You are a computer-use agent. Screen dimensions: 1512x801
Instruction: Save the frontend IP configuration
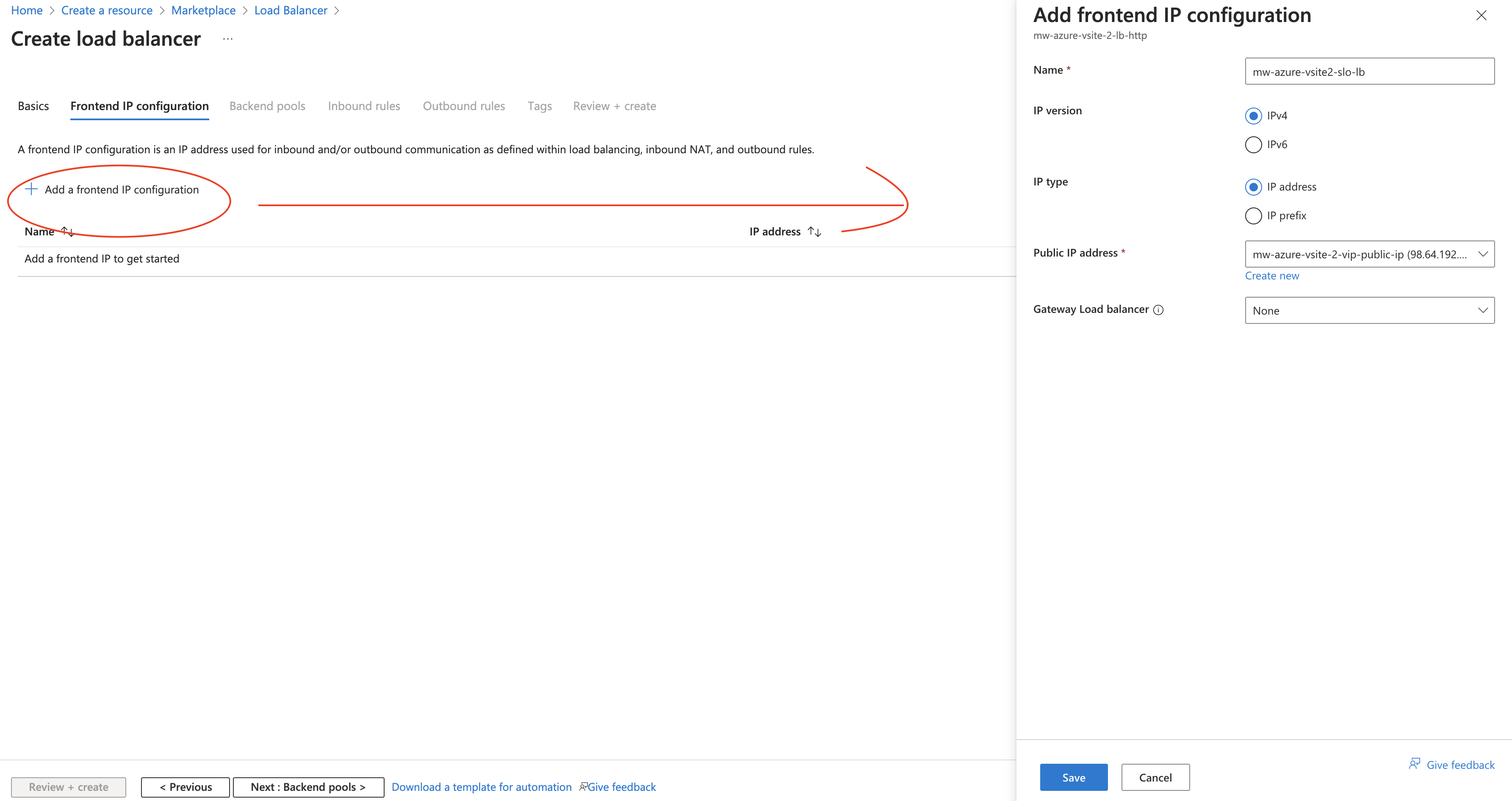coord(1073,777)
